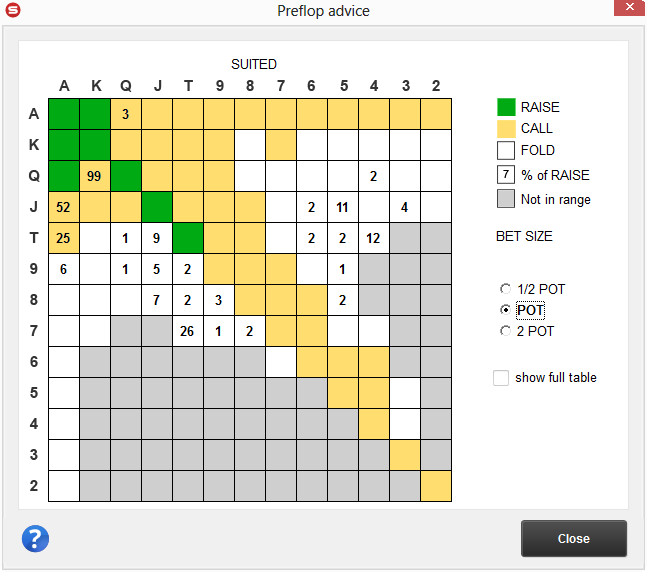Image resolution: width=647 pixels, height=572 pixels.
Task: Close the Preflop advice window
Action: coord(573,538)
